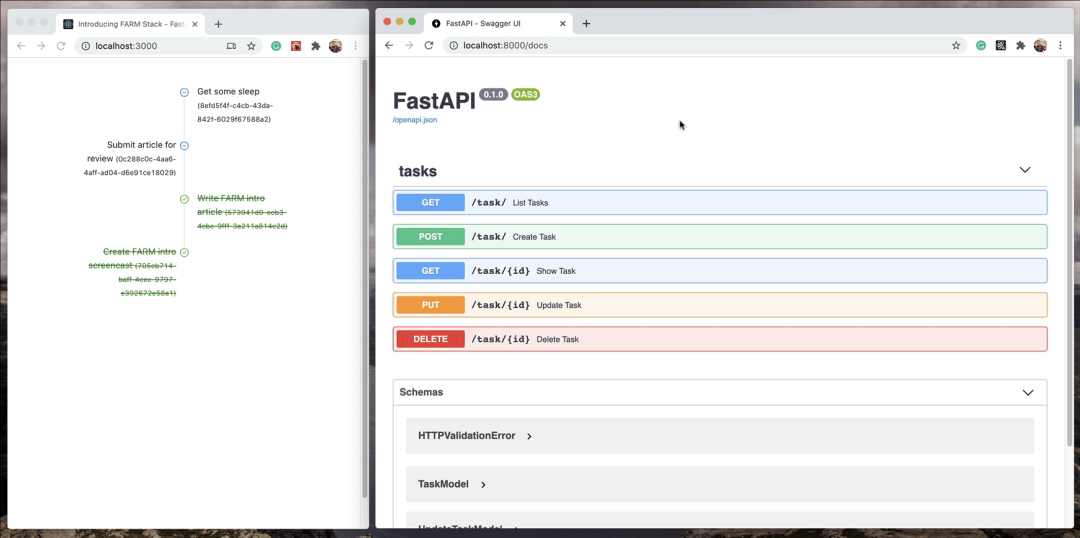This screenshot has width=1080, height=538.
Task: Open the three-dot Chrome menu in the Swagger window
Action: (x=1061, y=45)
